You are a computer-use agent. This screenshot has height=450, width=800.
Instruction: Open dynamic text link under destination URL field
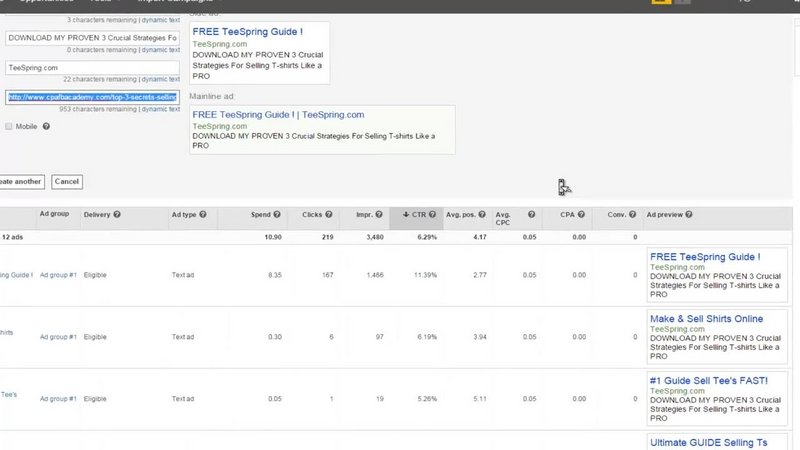(x=161, y=109)
